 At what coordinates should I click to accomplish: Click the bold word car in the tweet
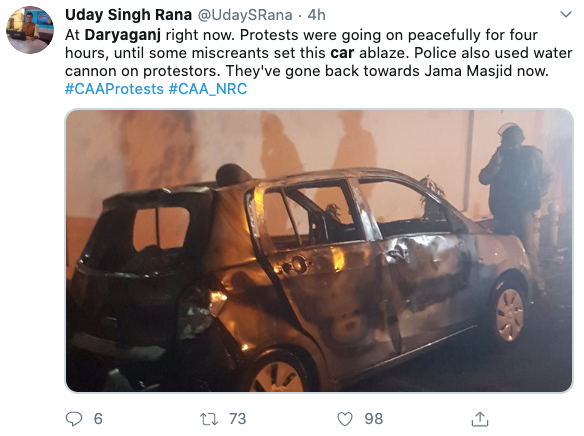pyautogui.click(x=342, y=53)
